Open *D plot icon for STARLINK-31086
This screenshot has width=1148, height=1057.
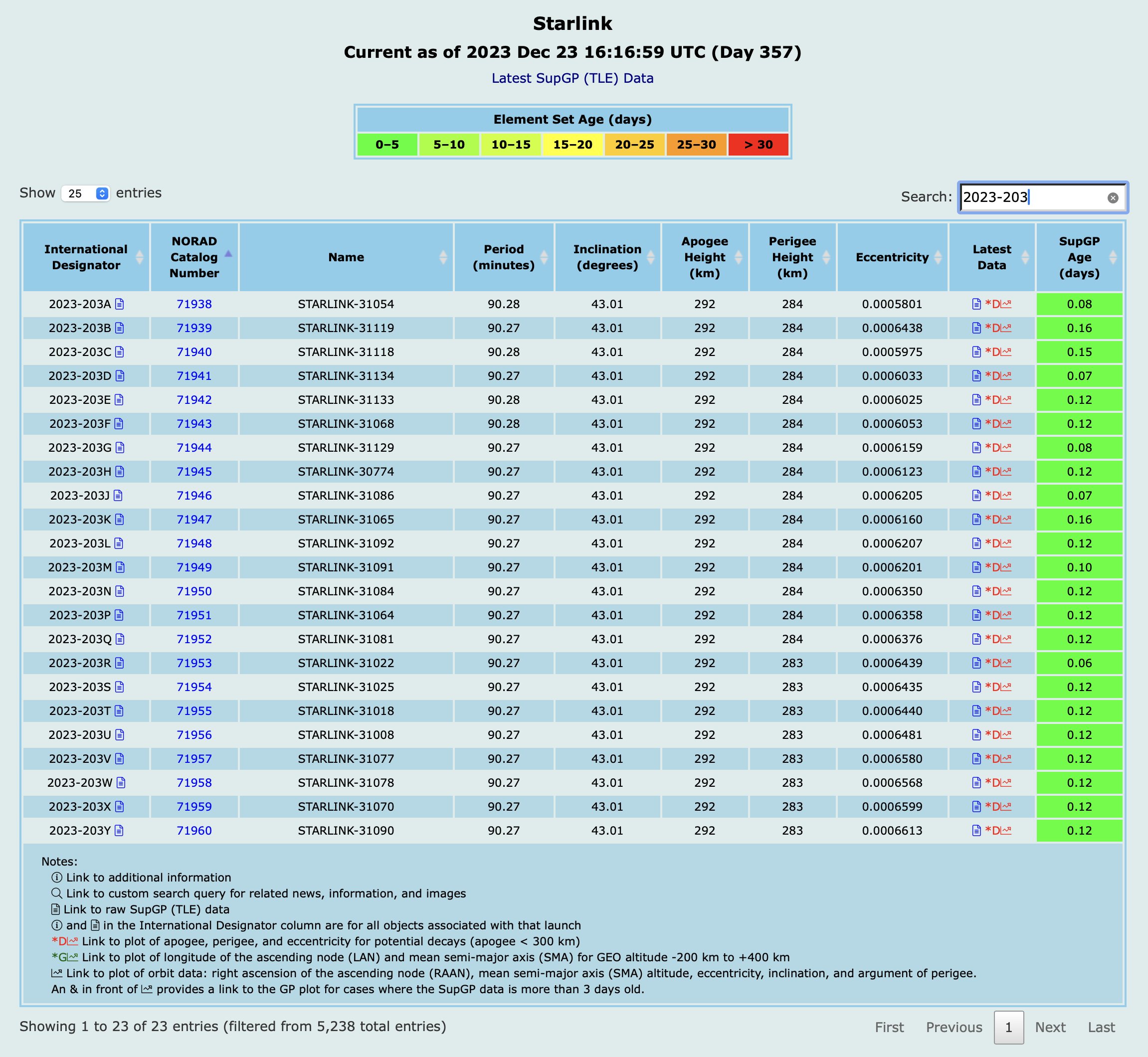click(999, 496)
